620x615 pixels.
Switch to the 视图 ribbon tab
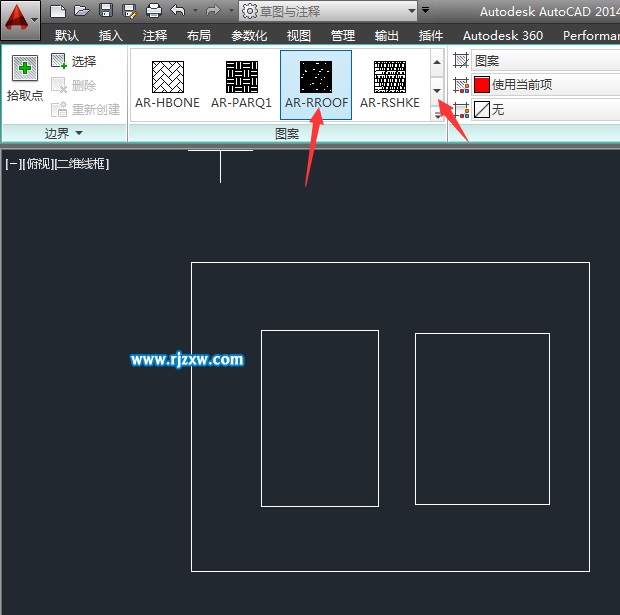299,36
